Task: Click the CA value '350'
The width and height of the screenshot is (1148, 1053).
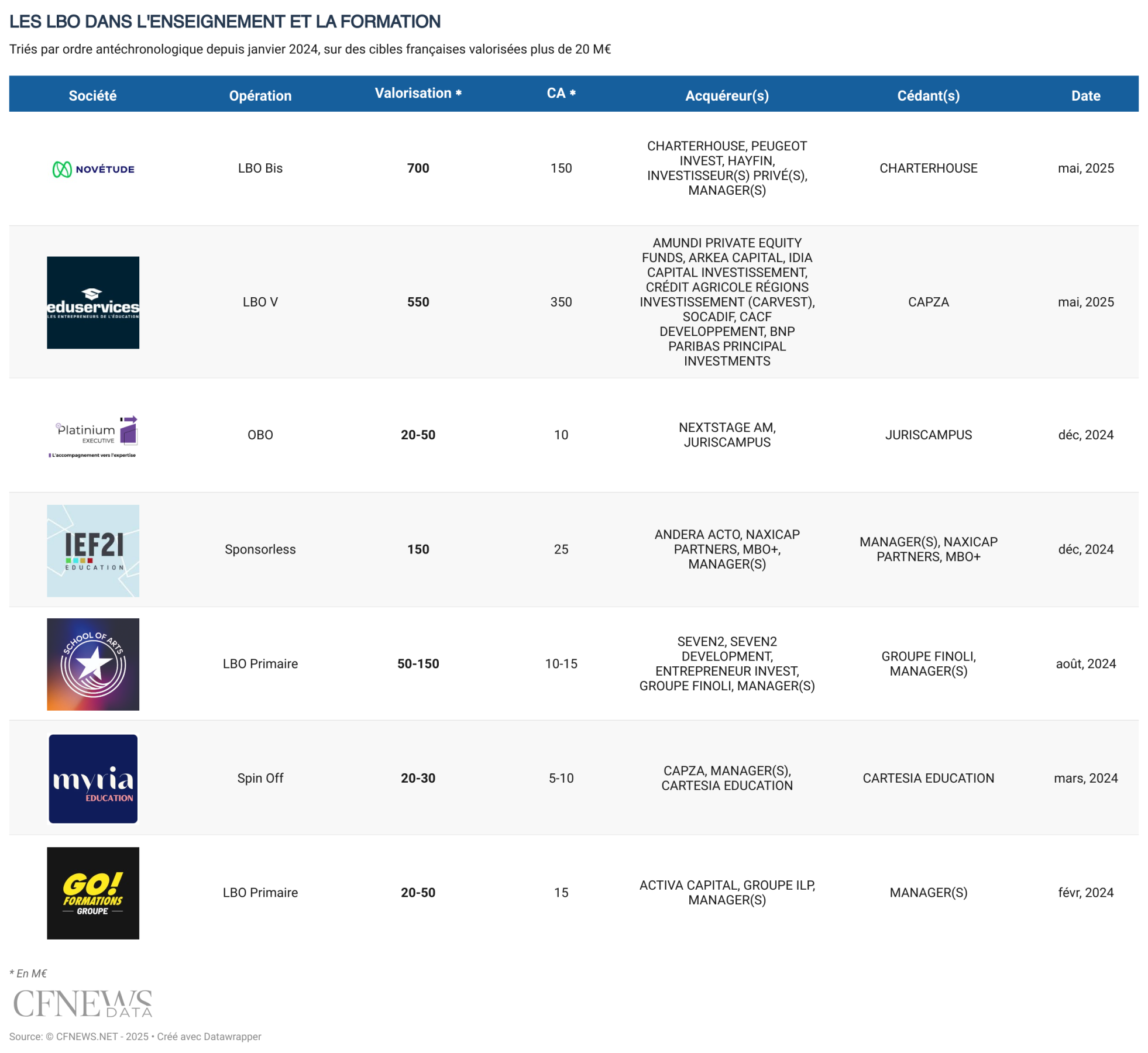Action: [x=561, y=302]
